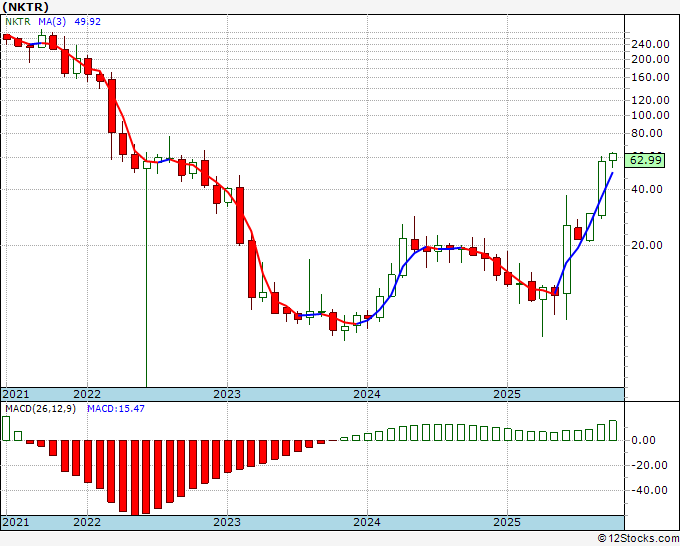Click the 40.00 price axis label
The width and height of the screenshot is (680, 546).
tap(647, 190)
